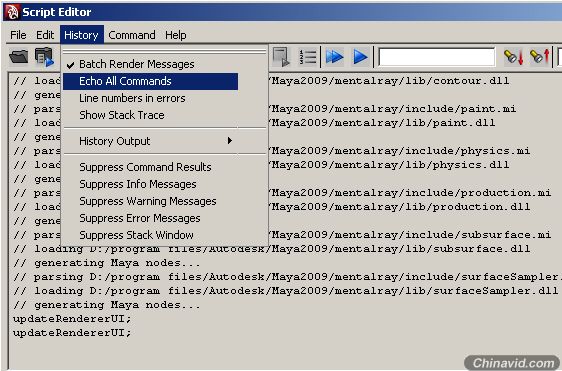Screen dimensions: 562x371
Task: Click the search down flashlight icon
Action: [514, 57]
